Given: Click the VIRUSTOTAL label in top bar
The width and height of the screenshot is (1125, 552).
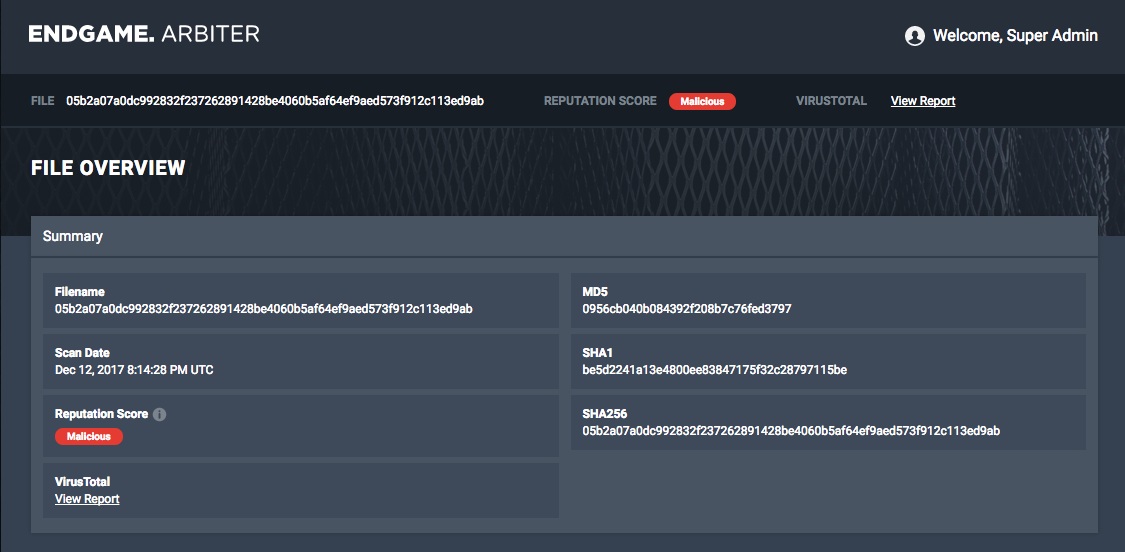Looking at the screenshot, I should coord(832,101).
